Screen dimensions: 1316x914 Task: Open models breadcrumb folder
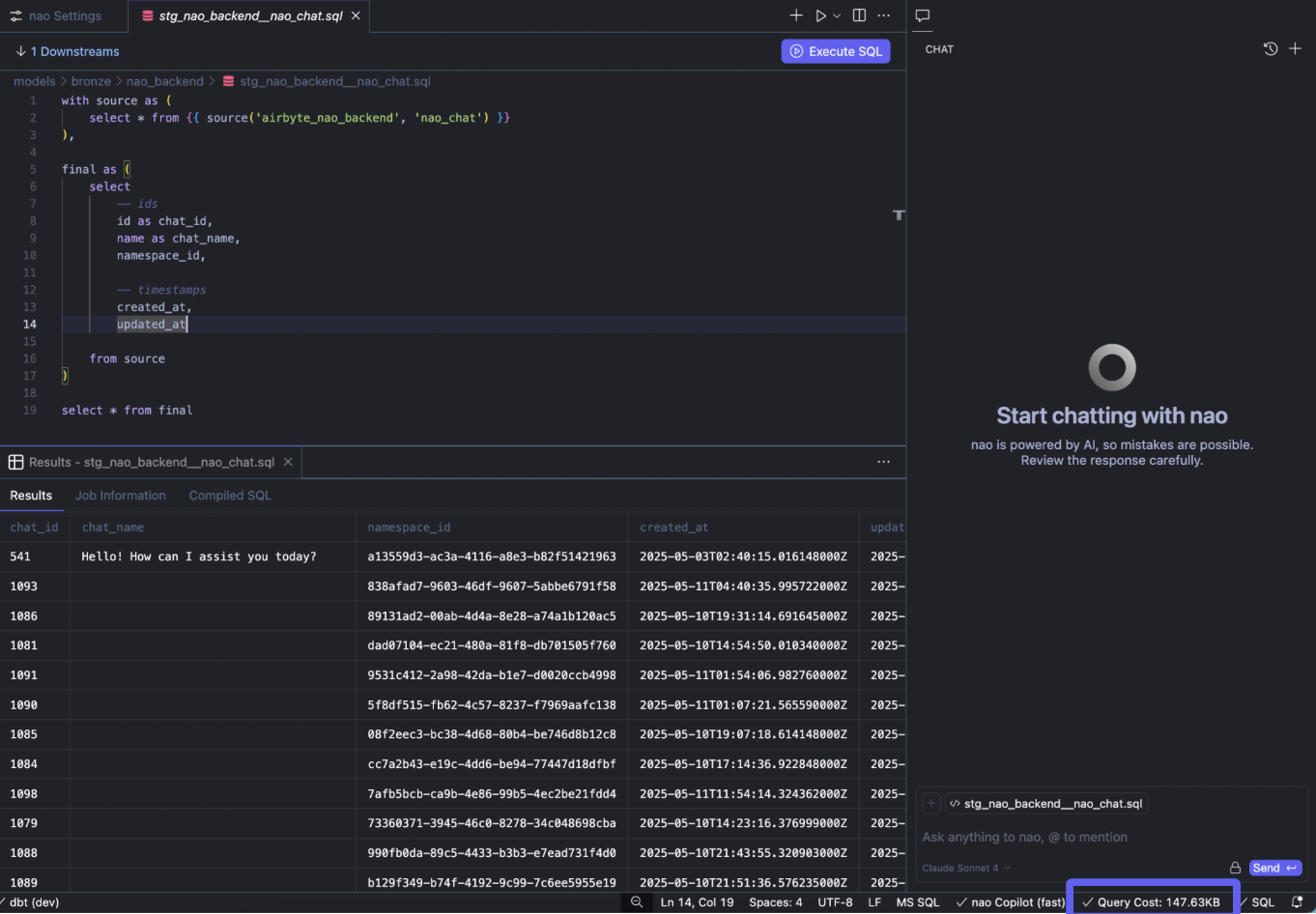point(35,81)
